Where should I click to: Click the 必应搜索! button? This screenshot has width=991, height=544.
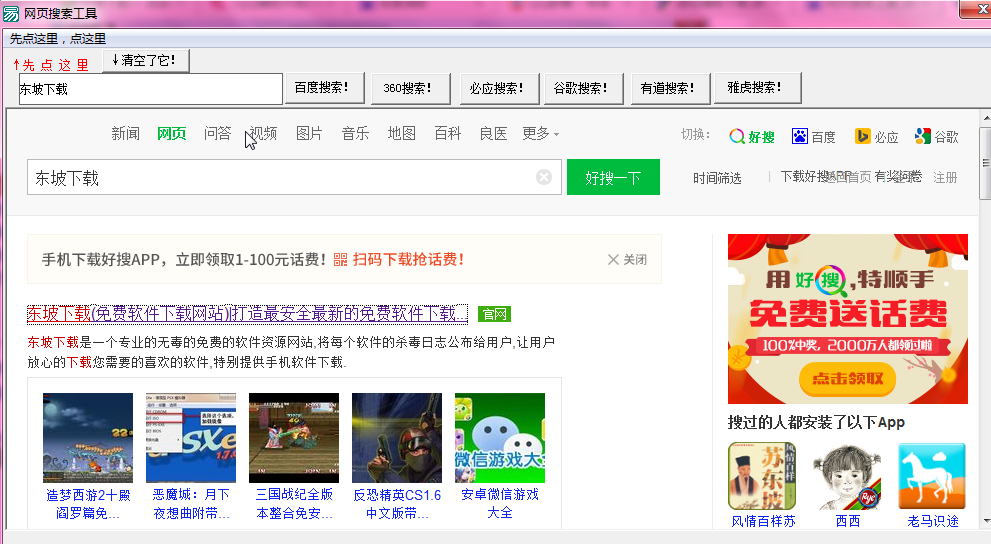499,88
